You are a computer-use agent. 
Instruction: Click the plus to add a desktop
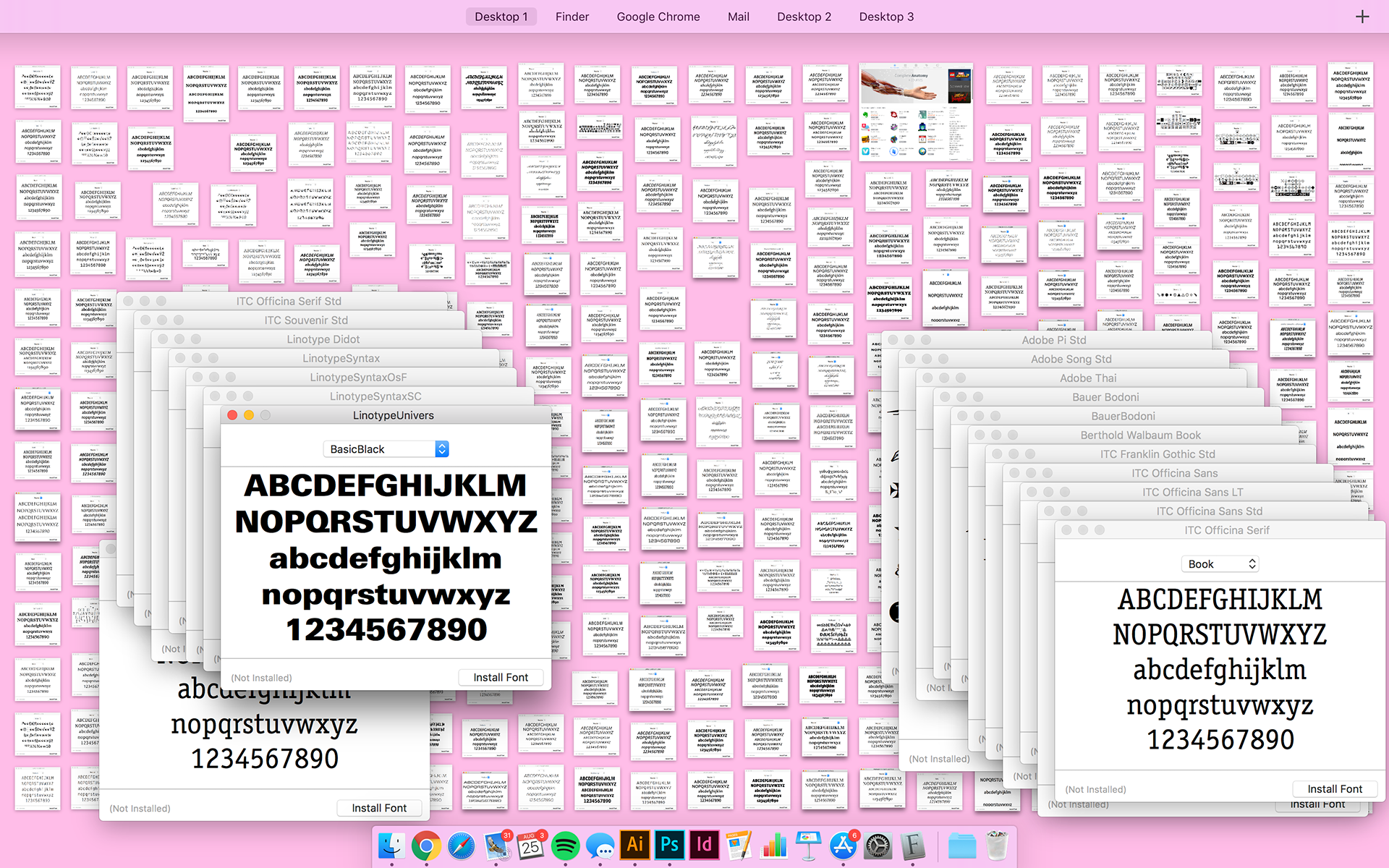1362,17
